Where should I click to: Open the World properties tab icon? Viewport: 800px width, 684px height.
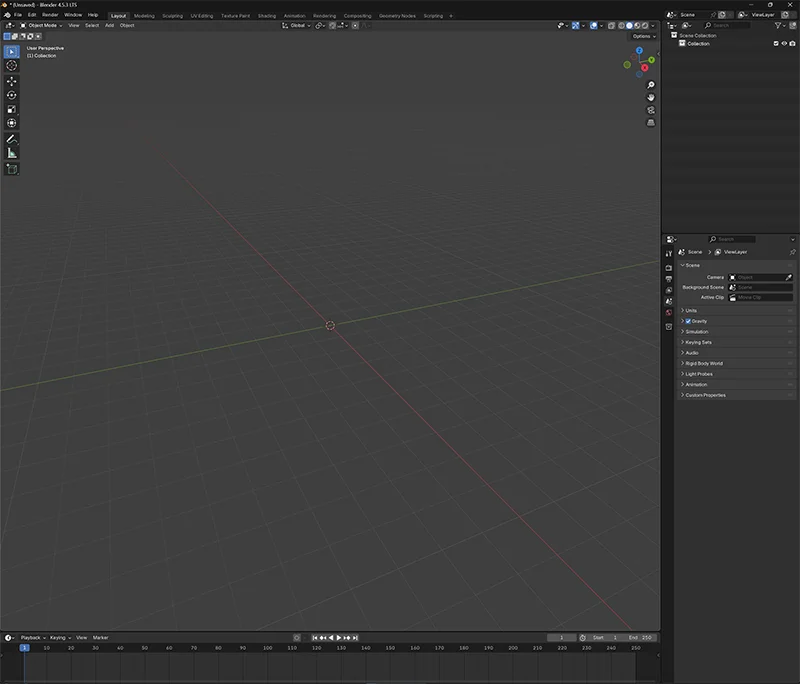(x=669, y=313)
